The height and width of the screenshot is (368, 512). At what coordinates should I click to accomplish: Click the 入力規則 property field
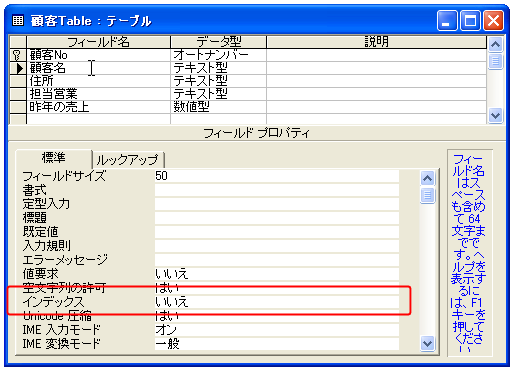click(277, 246)
